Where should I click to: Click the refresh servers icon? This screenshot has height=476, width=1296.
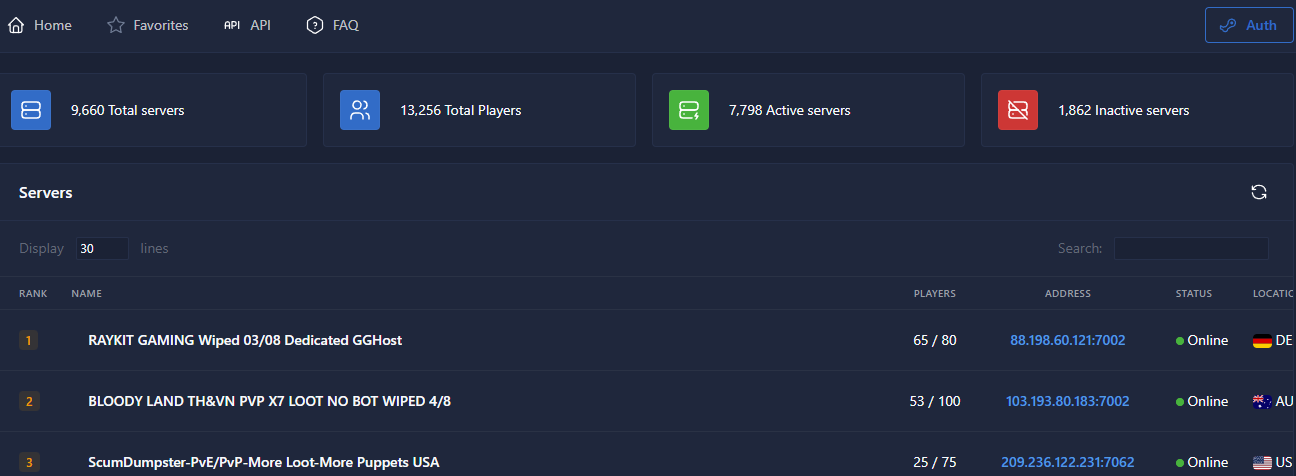coord(1259,192)
